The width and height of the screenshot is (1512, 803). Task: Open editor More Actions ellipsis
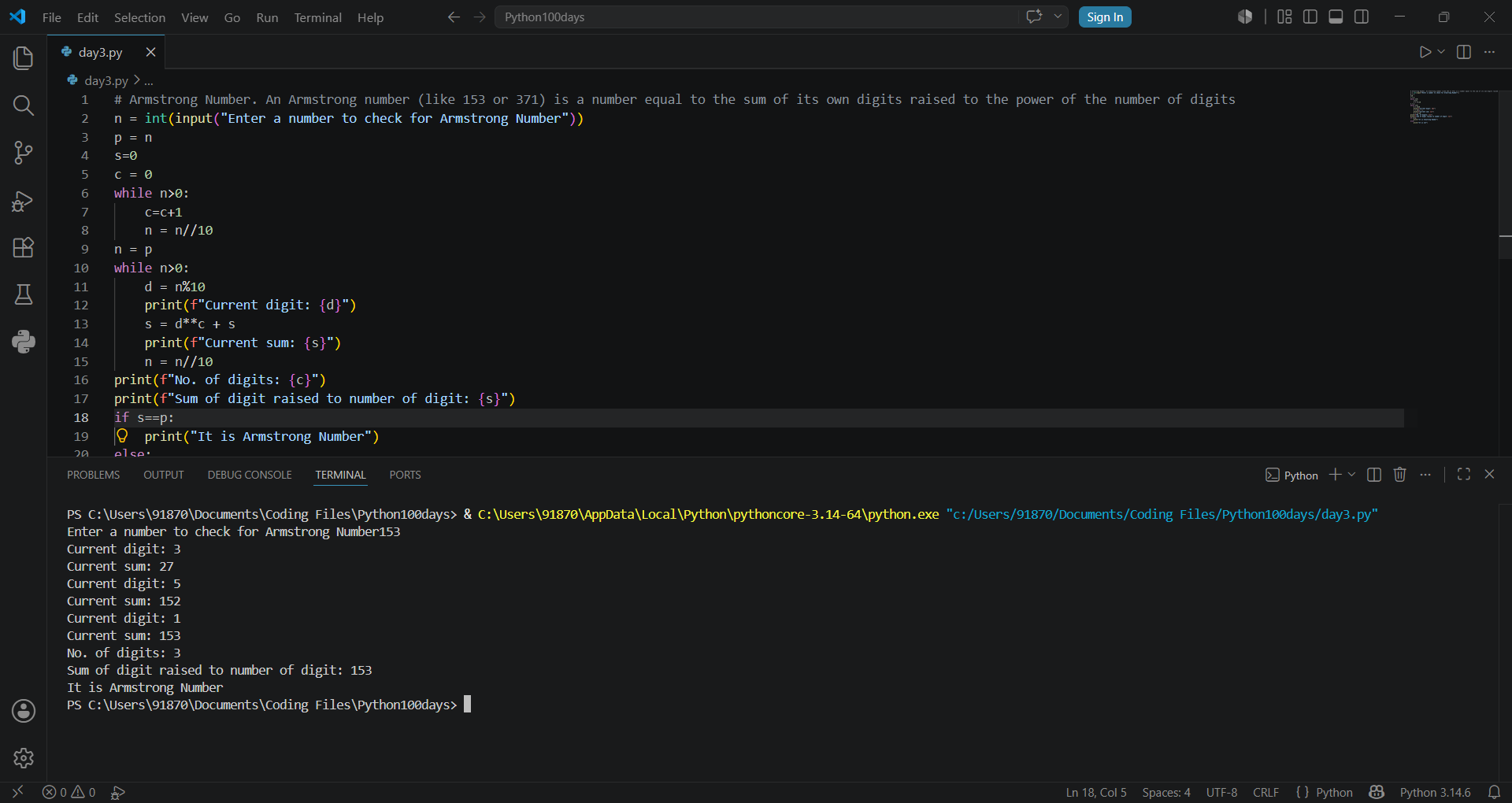click(x=1489, y=52)
